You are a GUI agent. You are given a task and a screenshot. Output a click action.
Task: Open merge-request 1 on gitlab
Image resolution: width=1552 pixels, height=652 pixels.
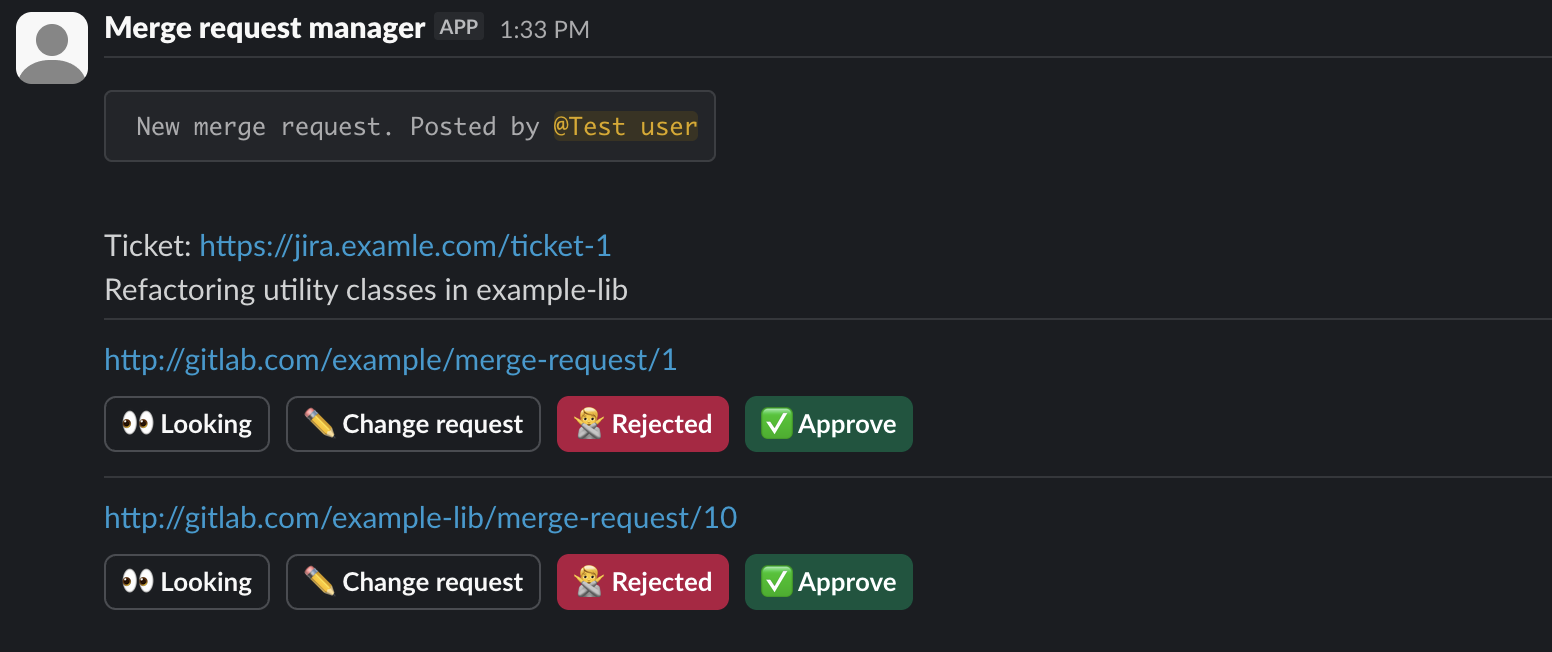tap(390, 359)
